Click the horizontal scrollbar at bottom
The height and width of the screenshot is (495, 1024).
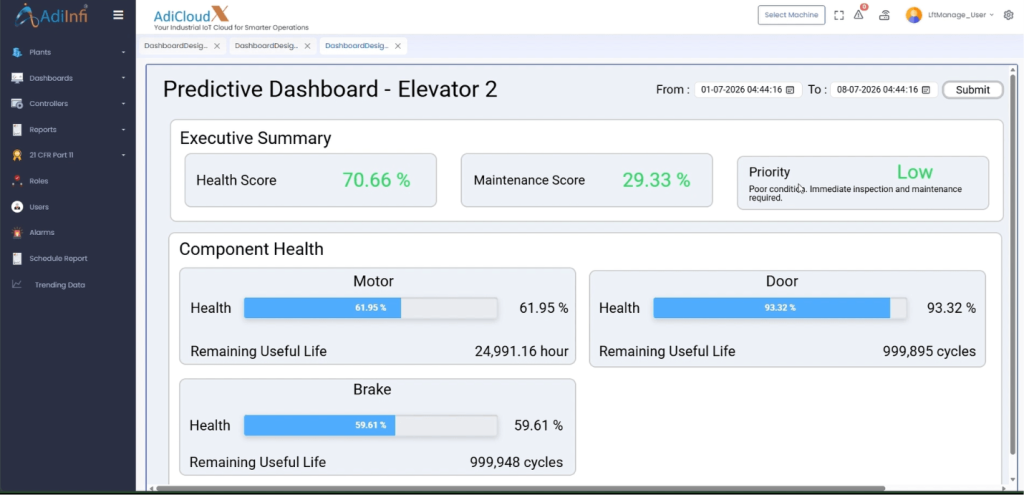coord(520,488)
